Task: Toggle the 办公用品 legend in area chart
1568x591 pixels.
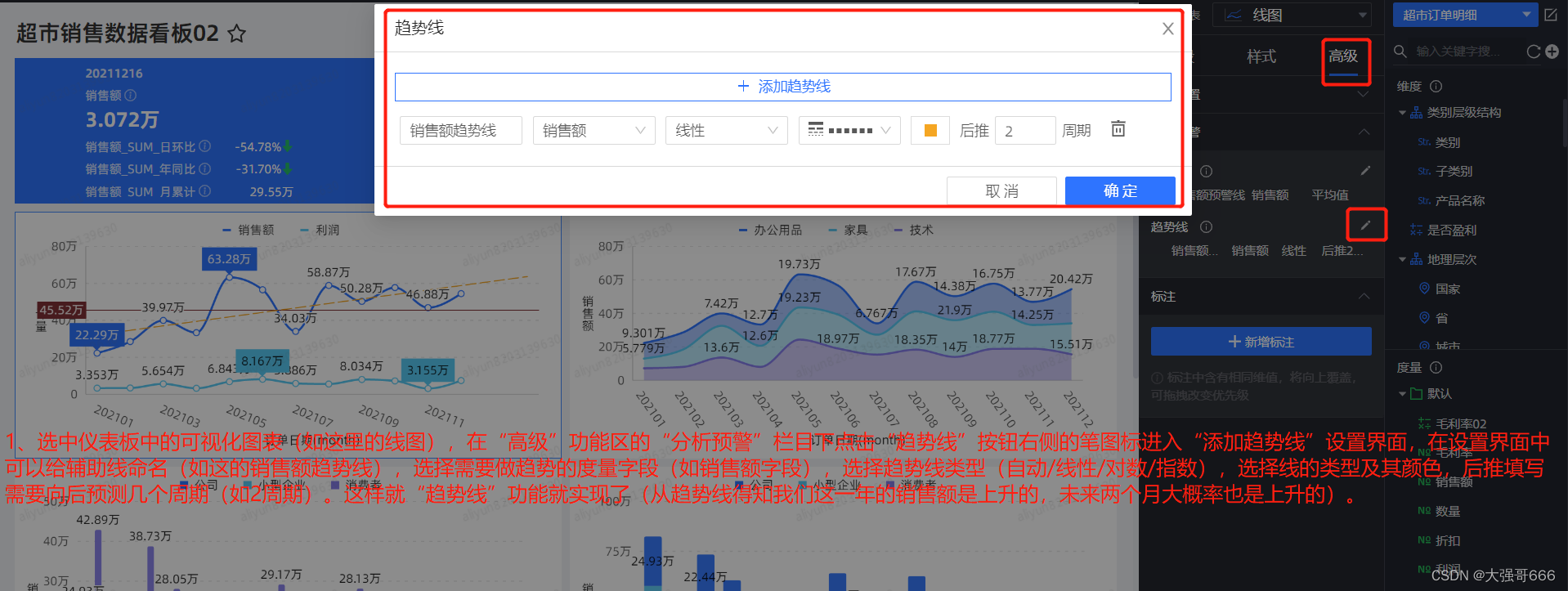Action: pyautogui.click(x=770, y=231)
